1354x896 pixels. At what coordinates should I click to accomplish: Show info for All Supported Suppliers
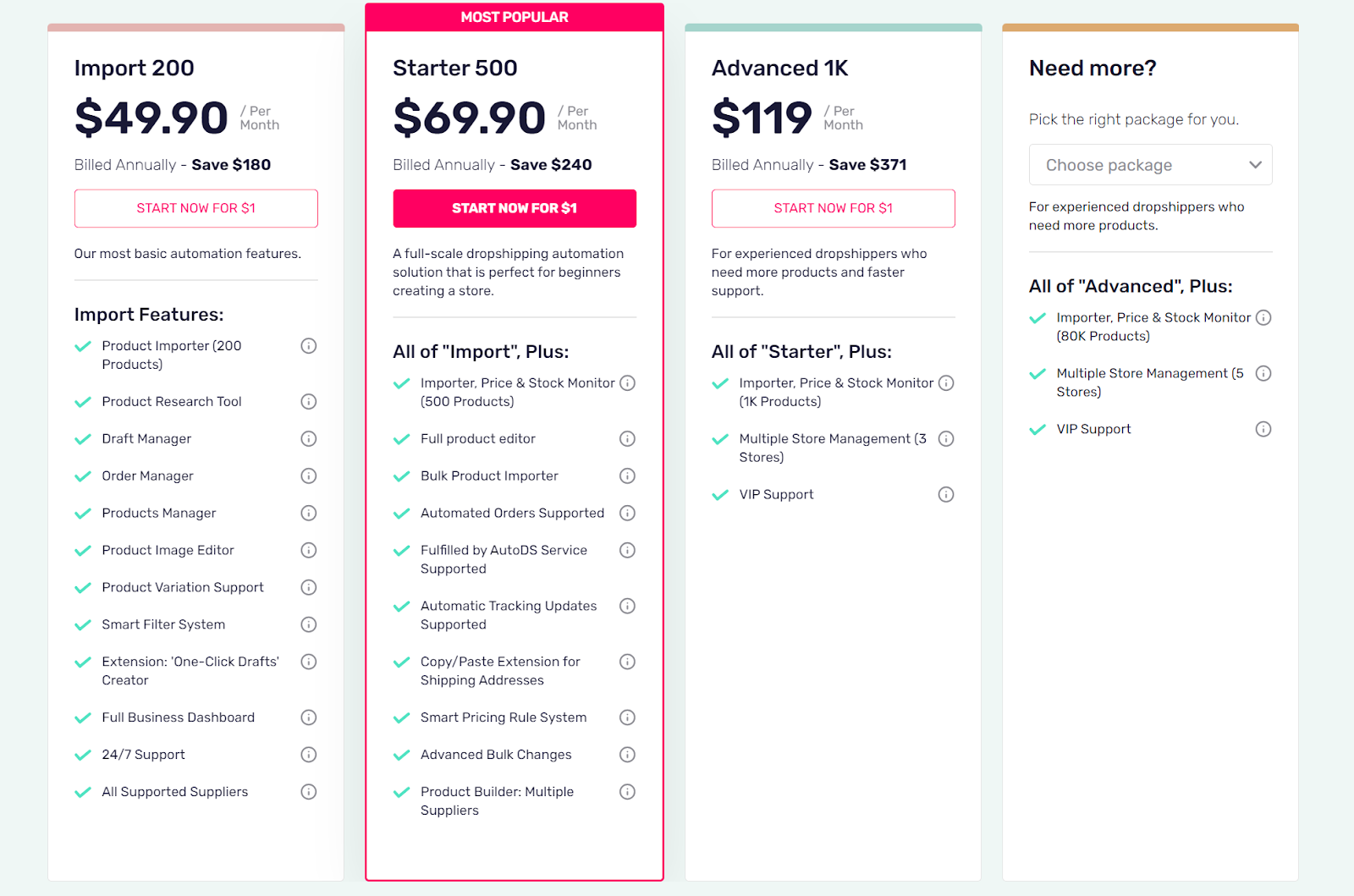tap(309, 792)
